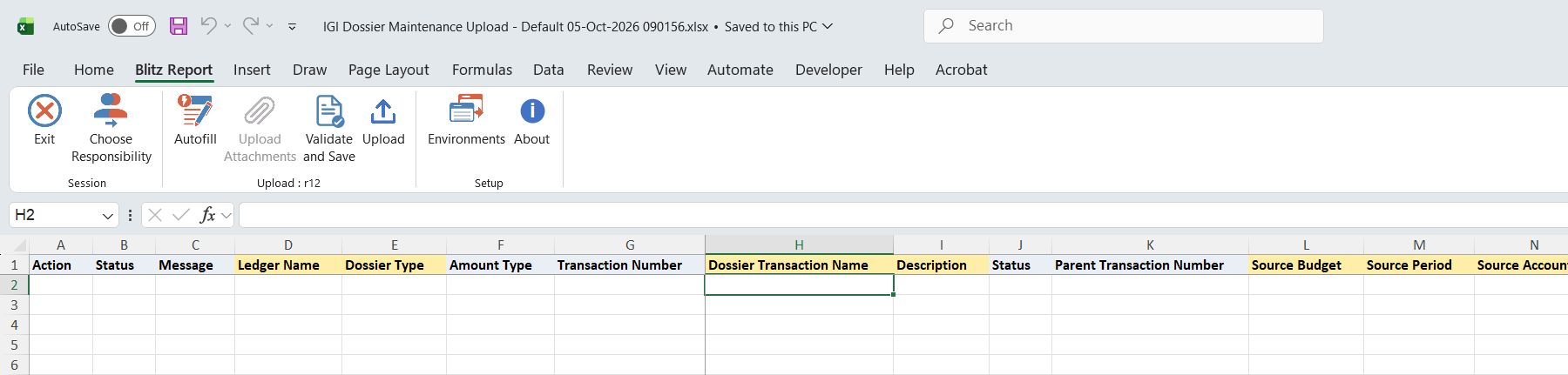
Task: Select column D header
Action: pyautogui.click(x=288, y=245)
